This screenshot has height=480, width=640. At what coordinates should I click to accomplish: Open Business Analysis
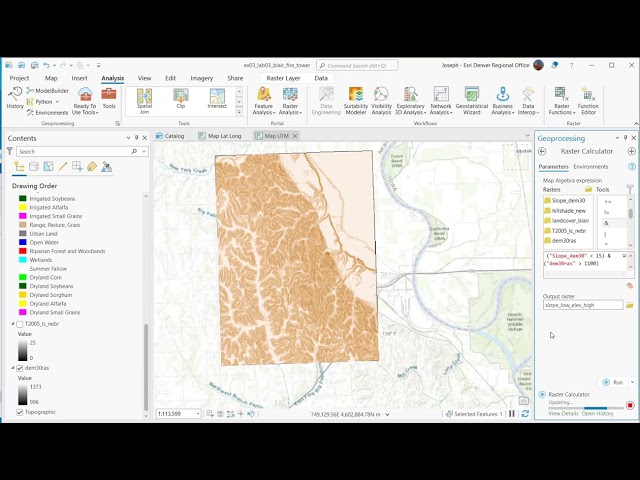[x=502, y=101]
